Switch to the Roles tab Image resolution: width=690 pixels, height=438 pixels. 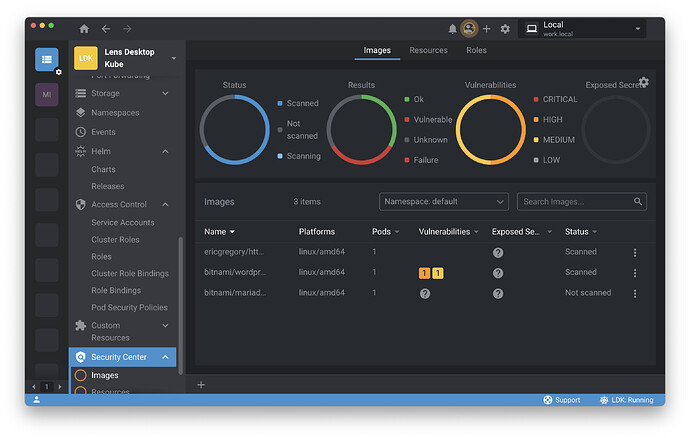476,50
